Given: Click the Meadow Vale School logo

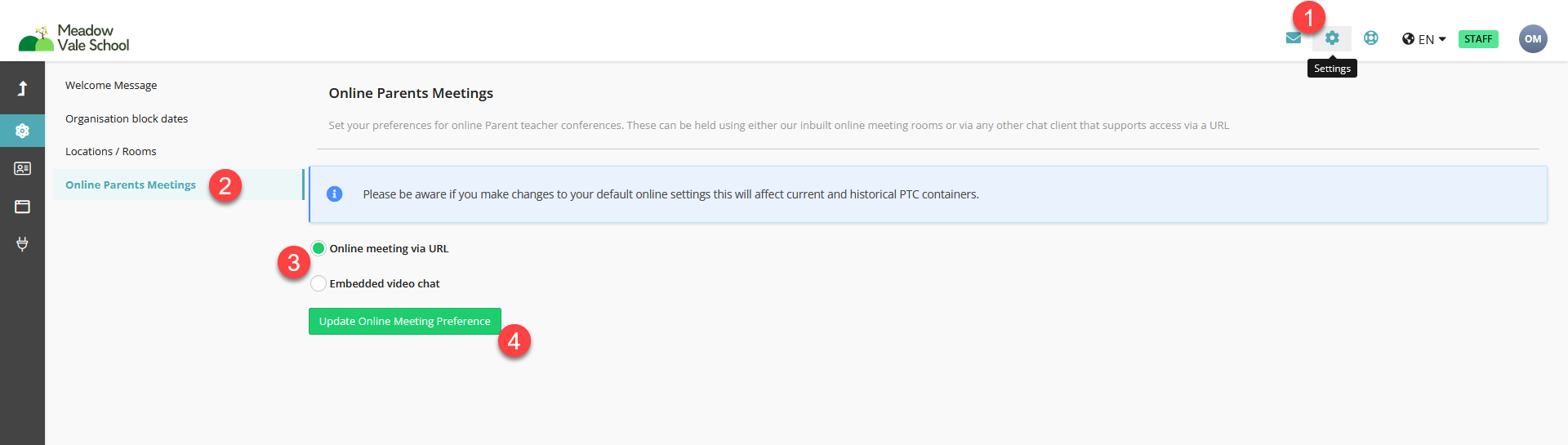Looking at the screenshot, I should click(x=74, y=38).
